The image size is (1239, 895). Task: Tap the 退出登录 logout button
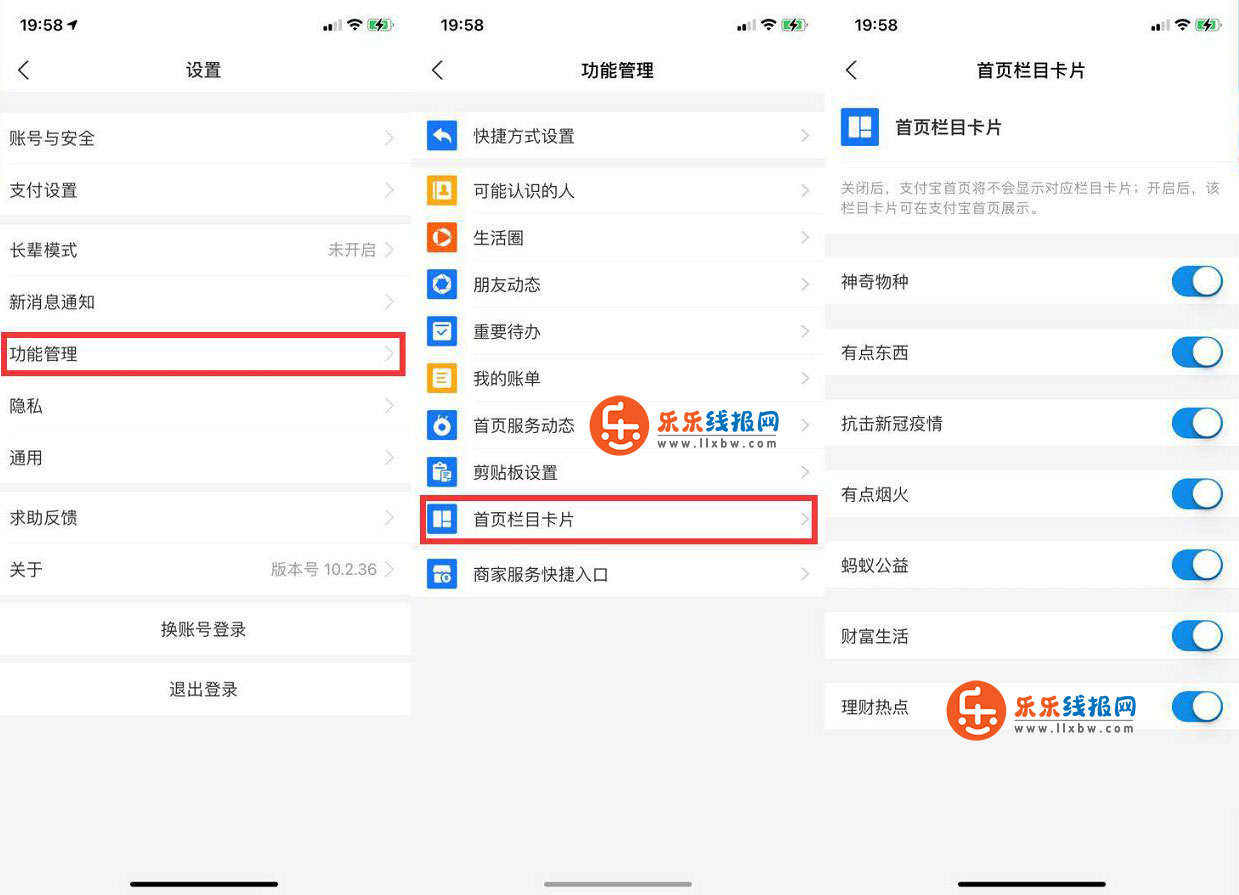pyautogui.click(x=204, y=689)
